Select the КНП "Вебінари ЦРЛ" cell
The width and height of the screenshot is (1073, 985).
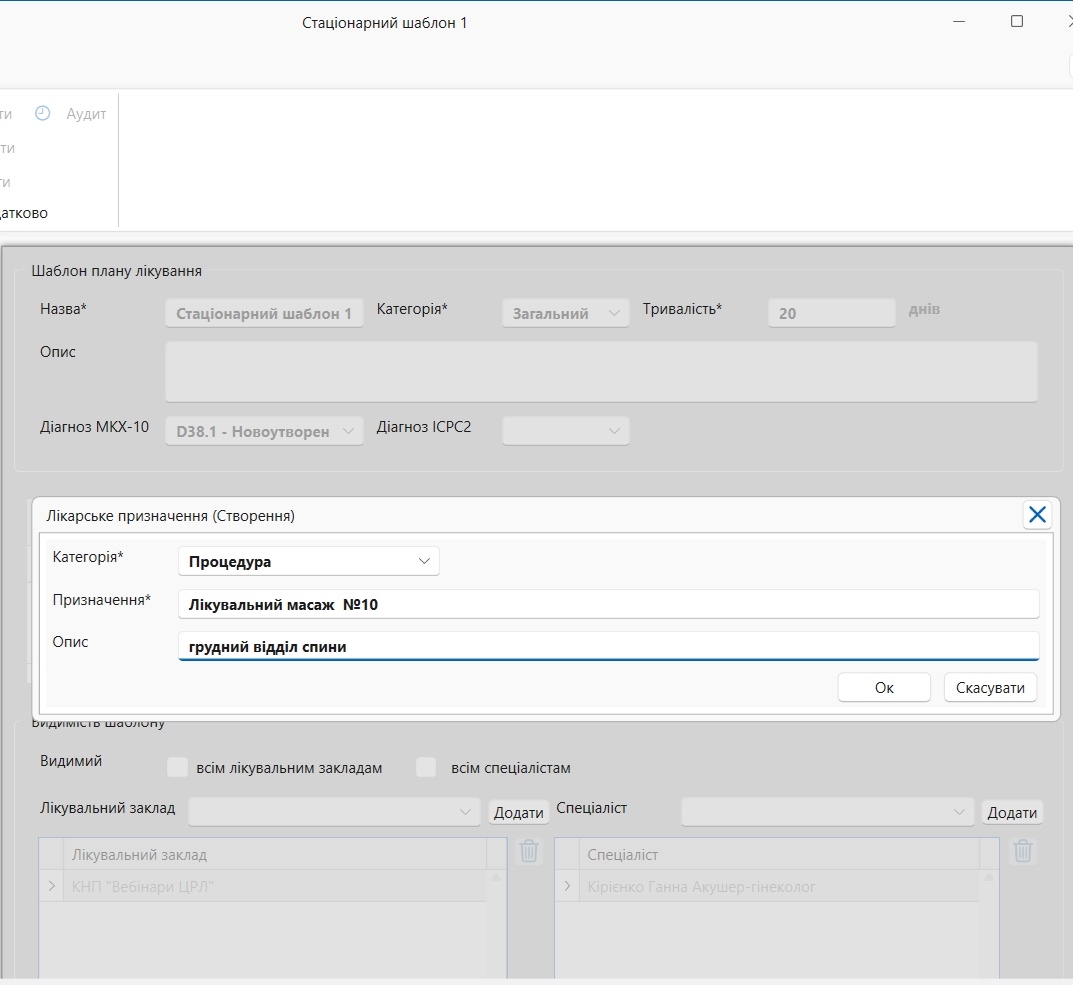tap(274, 886)
